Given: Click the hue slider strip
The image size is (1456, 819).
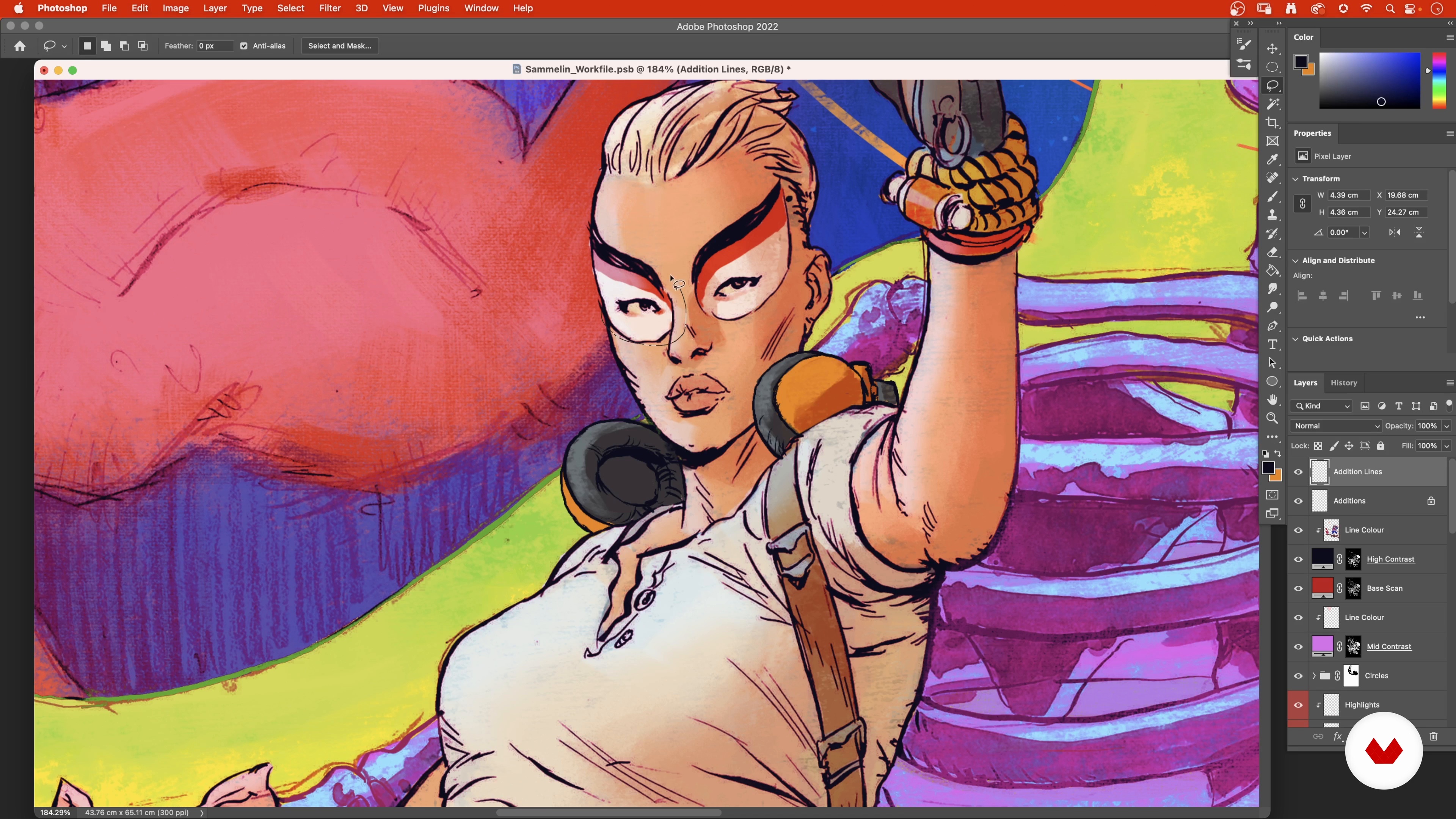Looking at the screenshot, I should [1439, 80].
